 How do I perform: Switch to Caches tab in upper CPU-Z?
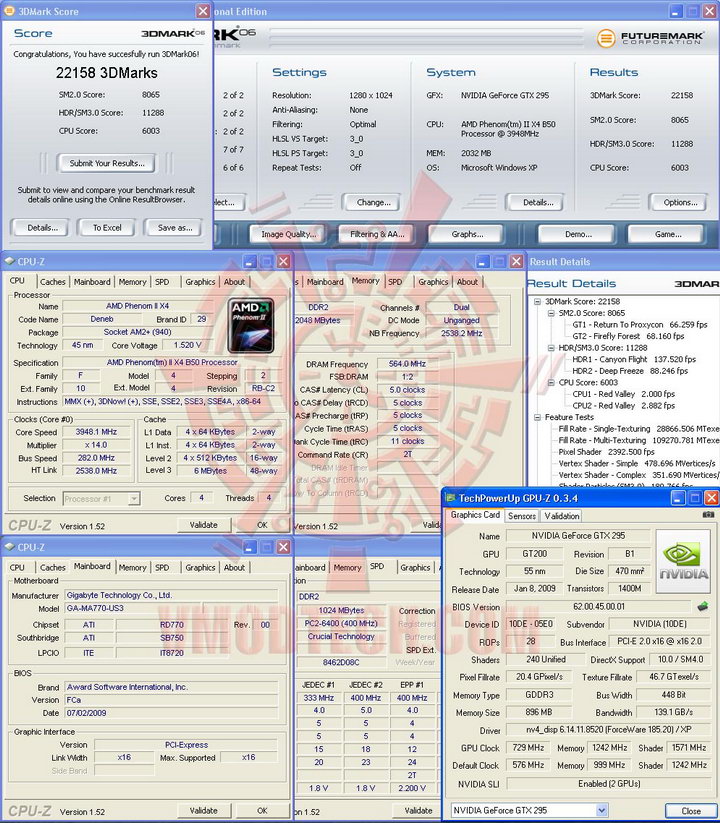pyautogui.click(x=53, y=282)
